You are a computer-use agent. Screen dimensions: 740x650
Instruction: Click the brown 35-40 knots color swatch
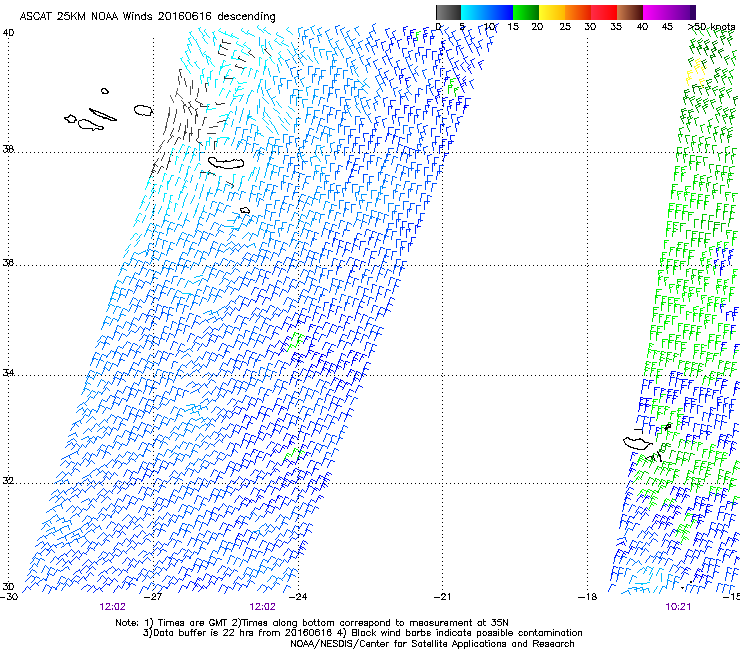[630, 12]
